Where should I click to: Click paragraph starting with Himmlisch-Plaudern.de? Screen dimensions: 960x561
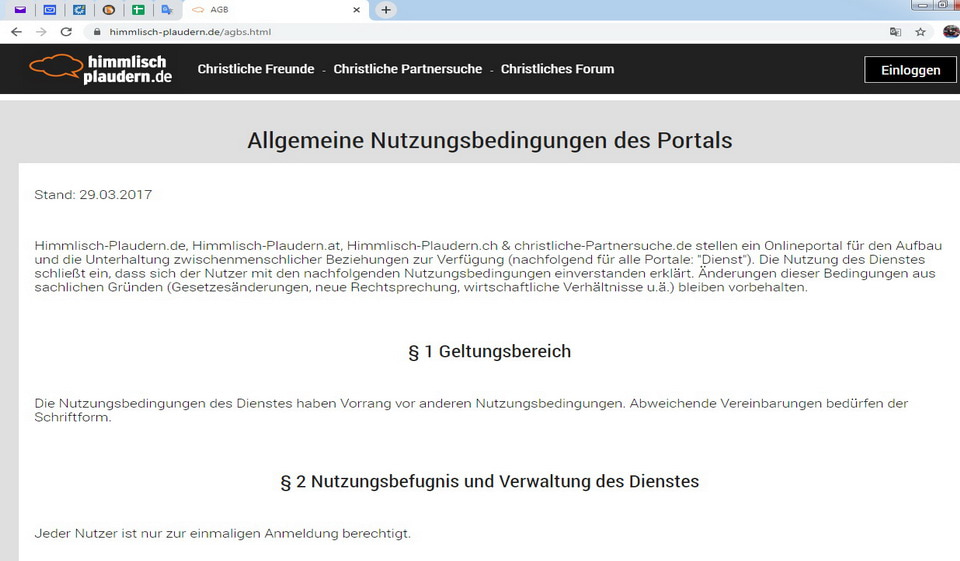point(488,266)
